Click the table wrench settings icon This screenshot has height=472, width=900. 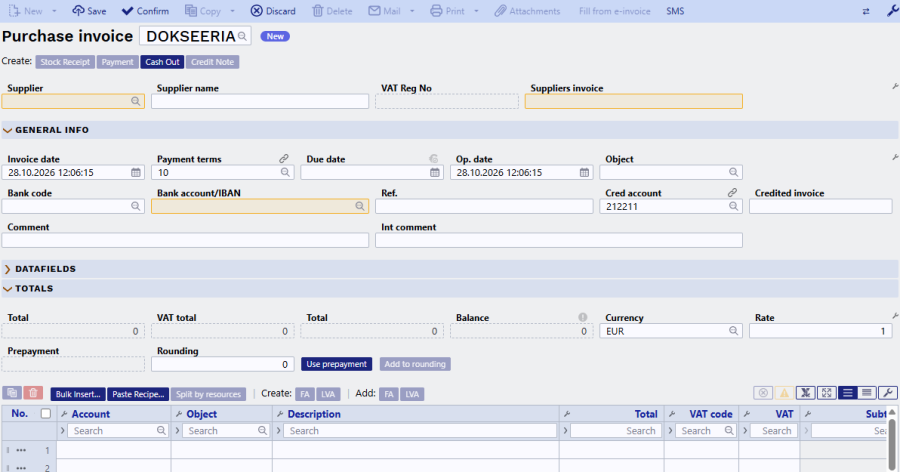pos(887,393)
